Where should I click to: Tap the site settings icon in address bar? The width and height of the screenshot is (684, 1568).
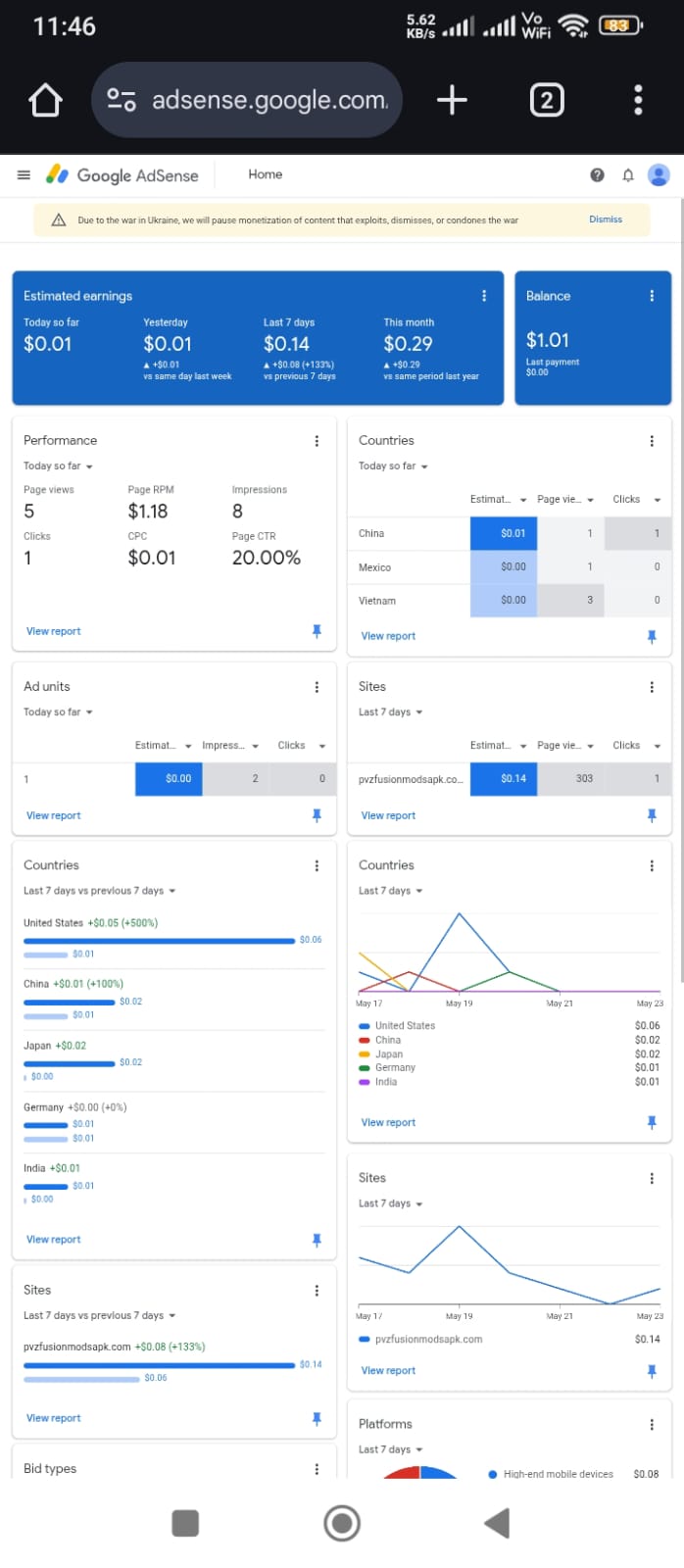pos(122,100)
